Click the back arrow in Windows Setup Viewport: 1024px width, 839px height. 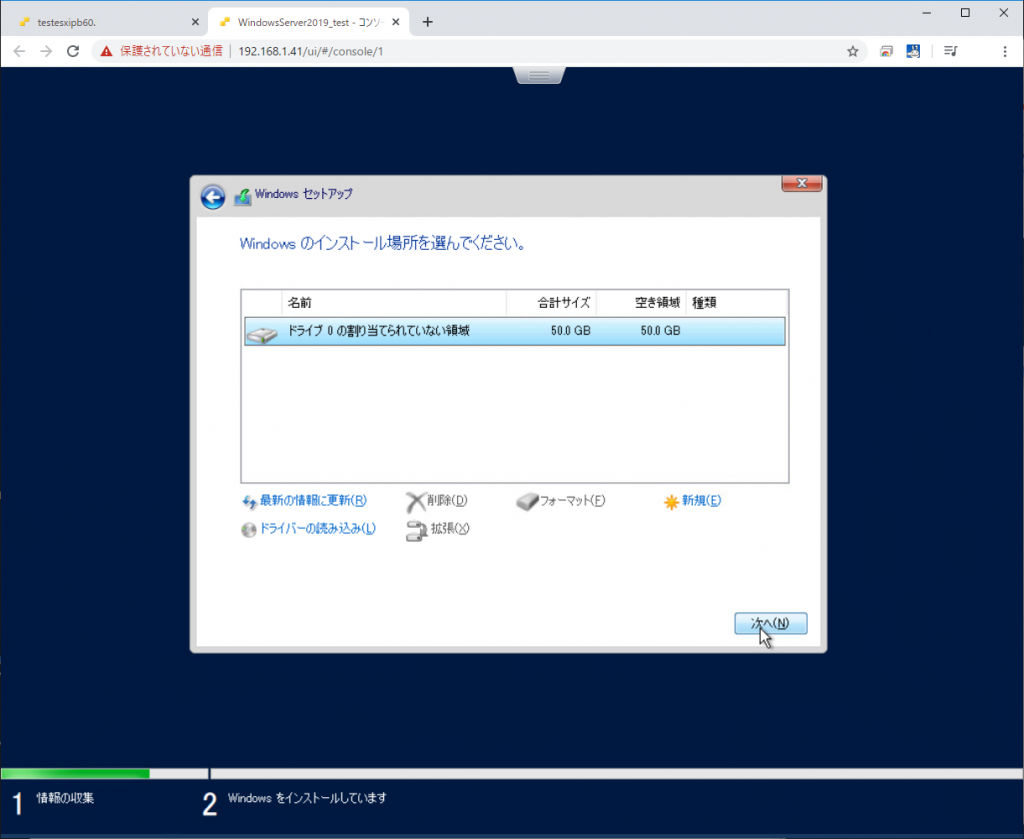point(213,197)
